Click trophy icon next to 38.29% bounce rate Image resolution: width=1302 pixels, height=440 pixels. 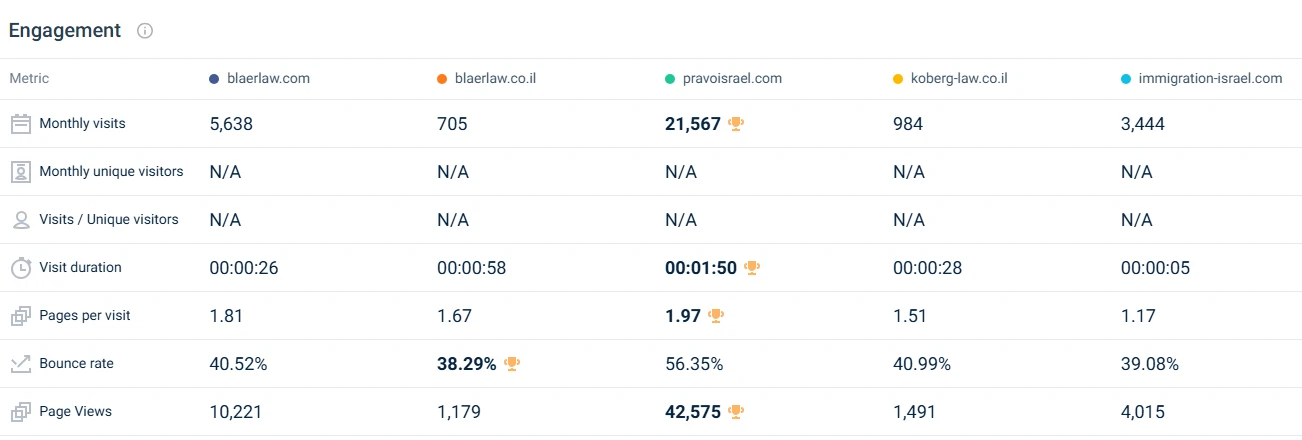512,364
